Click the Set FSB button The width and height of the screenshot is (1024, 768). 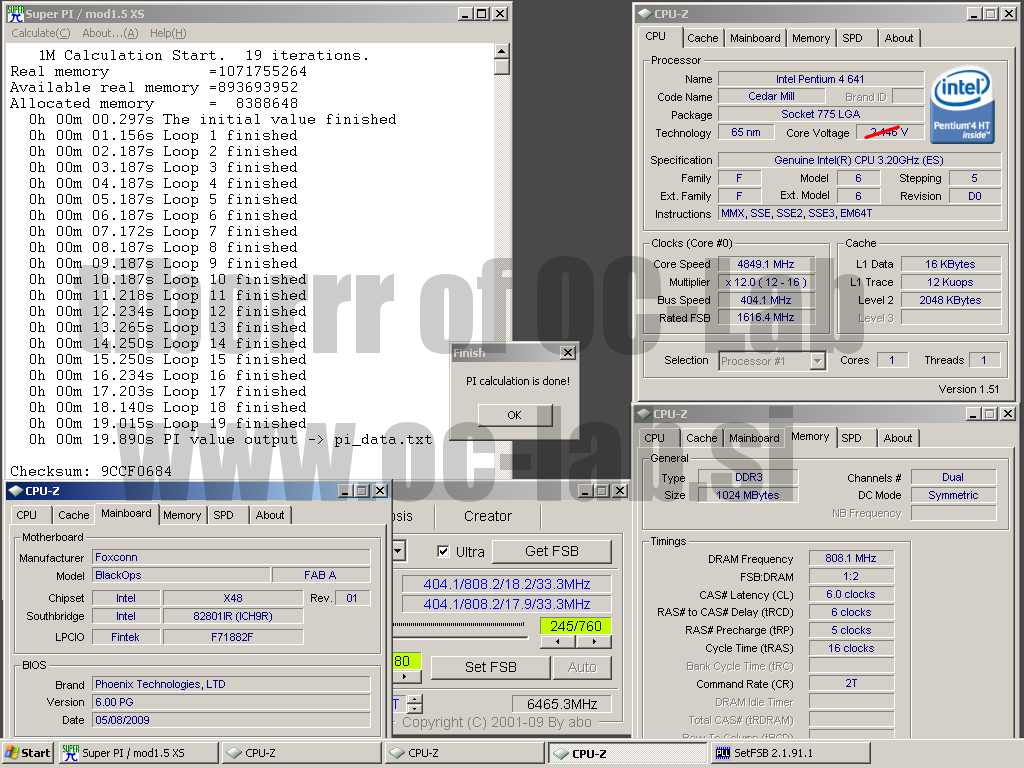(490, 667)
